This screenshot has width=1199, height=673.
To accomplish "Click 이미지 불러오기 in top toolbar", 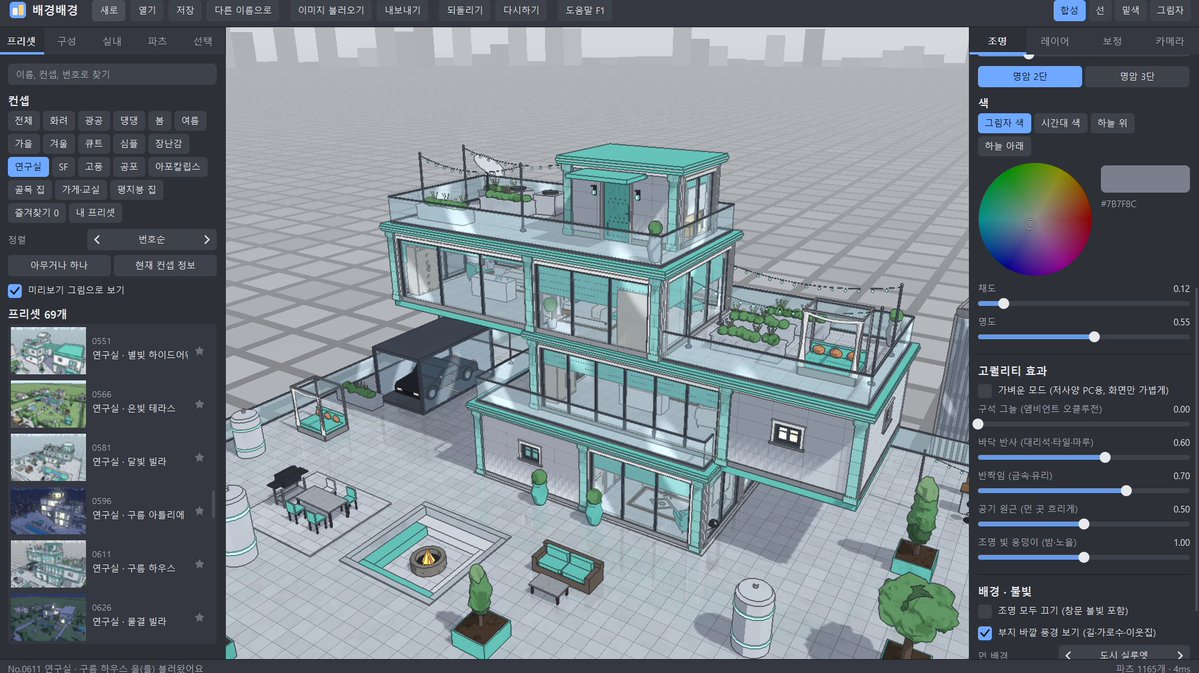I will (x=331, y=11).
